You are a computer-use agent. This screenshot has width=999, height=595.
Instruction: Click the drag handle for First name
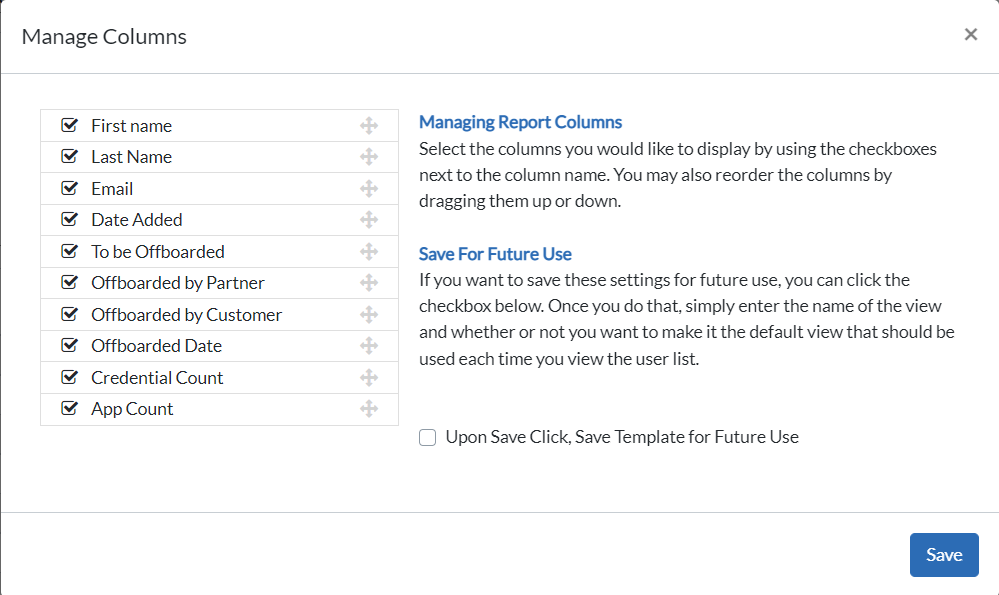point(368,126)
